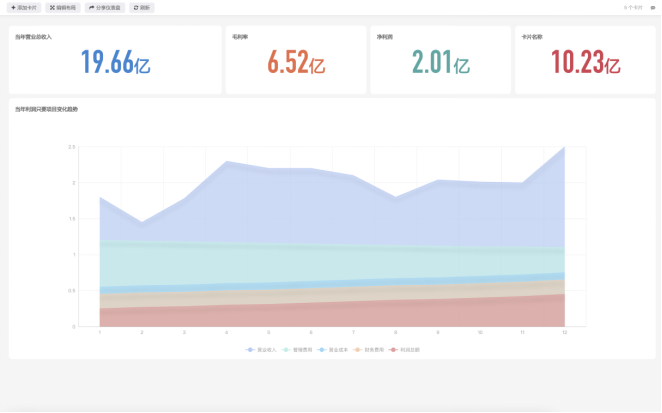This screenshot has height=413, width=662.
Task: Open 编辑布局 layout editing mode
Action: click(x=63, y=8)
